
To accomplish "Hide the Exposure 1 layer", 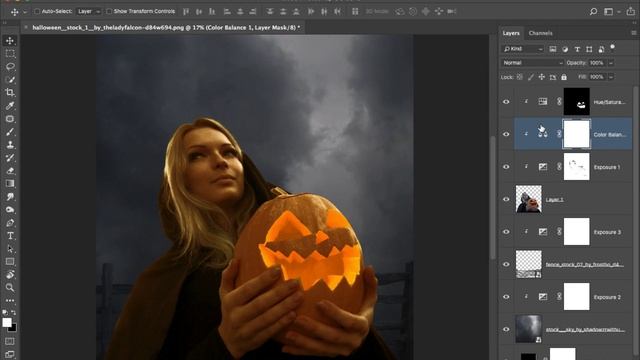I will click(506, 167).
